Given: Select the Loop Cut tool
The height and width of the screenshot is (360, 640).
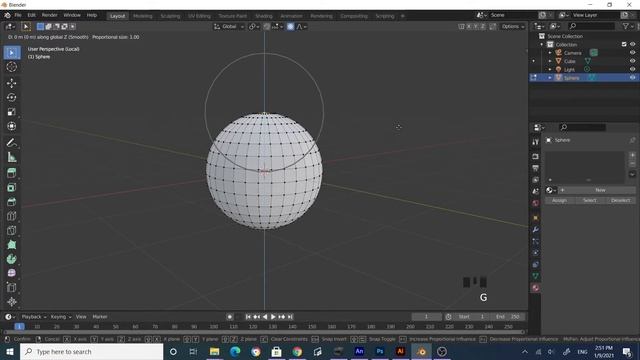Looking at the screenshot, I should (x=11, y=216).
